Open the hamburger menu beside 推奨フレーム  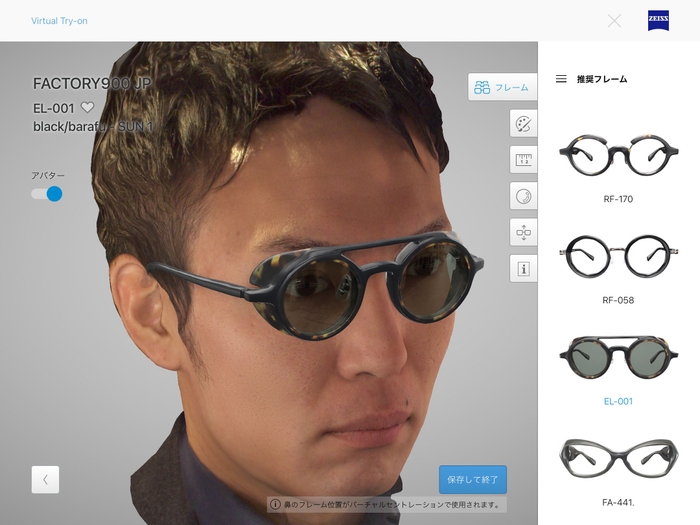pyautogui.click(x=561, y=79)
